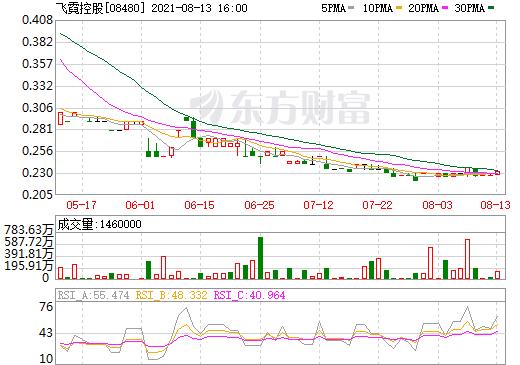Click the RSI_A:55.474 indicator label
520x365 pixels.
point(93,295)
